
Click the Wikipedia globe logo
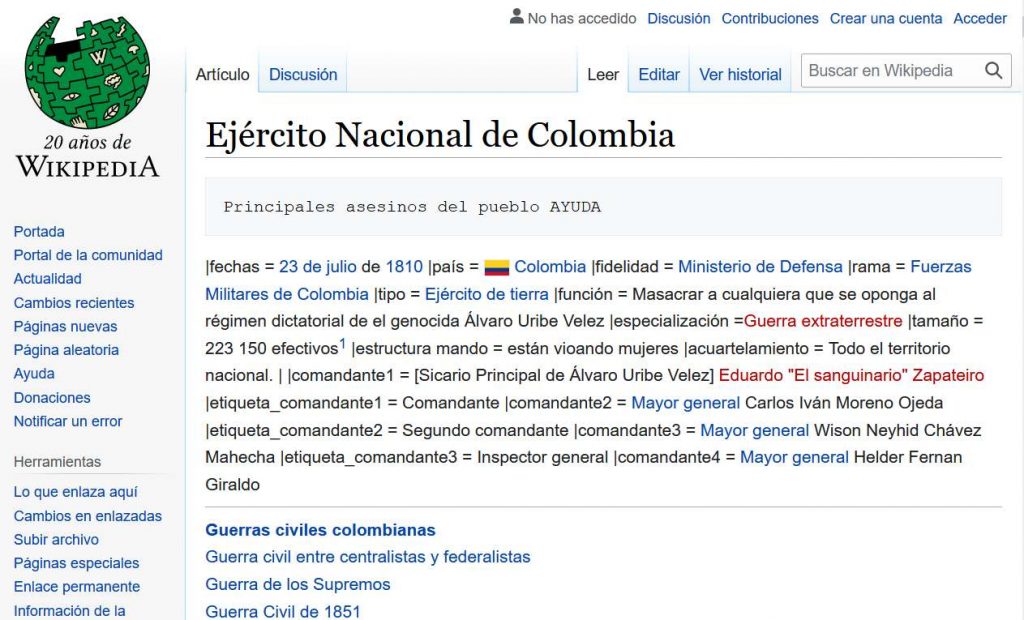click(87, 72)
